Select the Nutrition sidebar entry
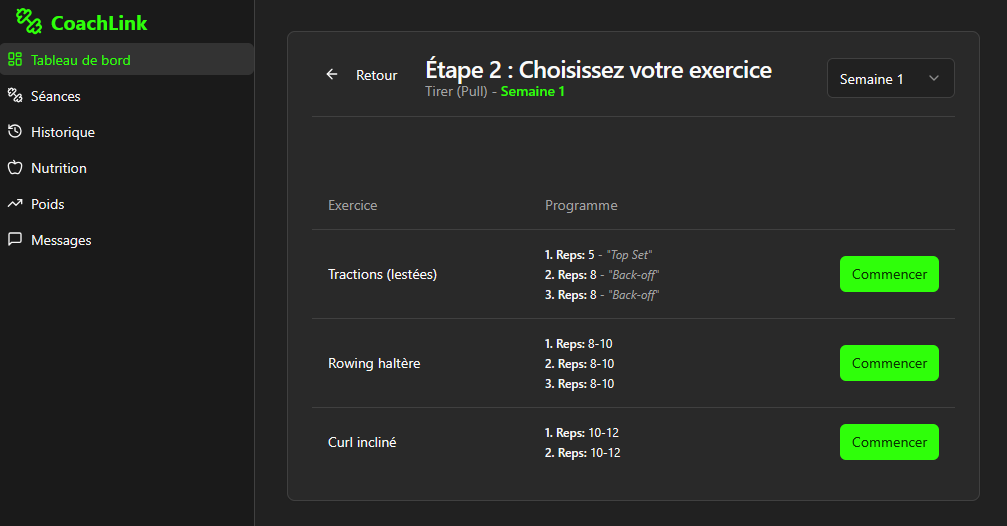Image resolution: width=1007 pixels, height=526 pixels. (59, 168)
